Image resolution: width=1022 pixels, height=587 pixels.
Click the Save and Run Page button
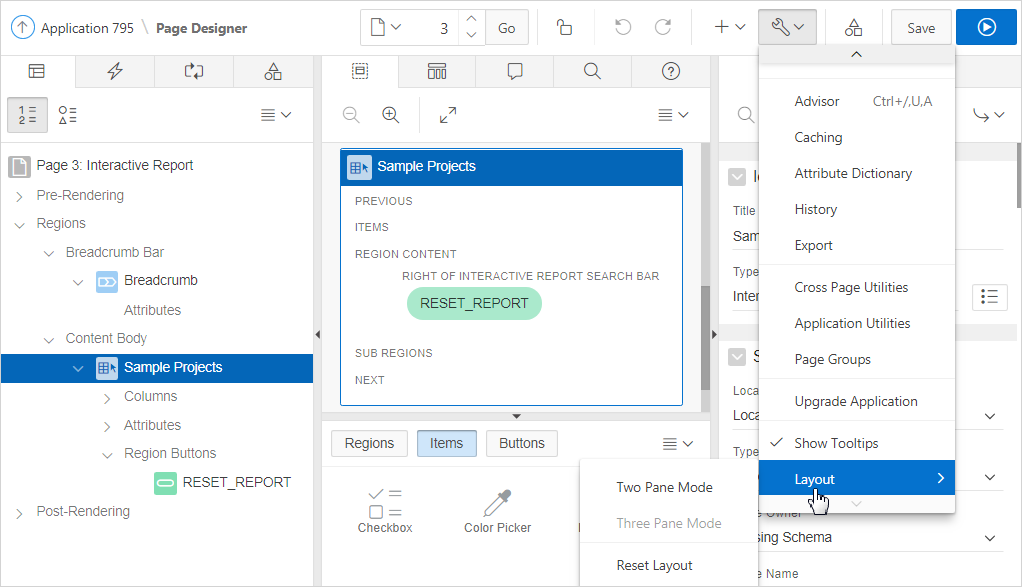point(986,27)
